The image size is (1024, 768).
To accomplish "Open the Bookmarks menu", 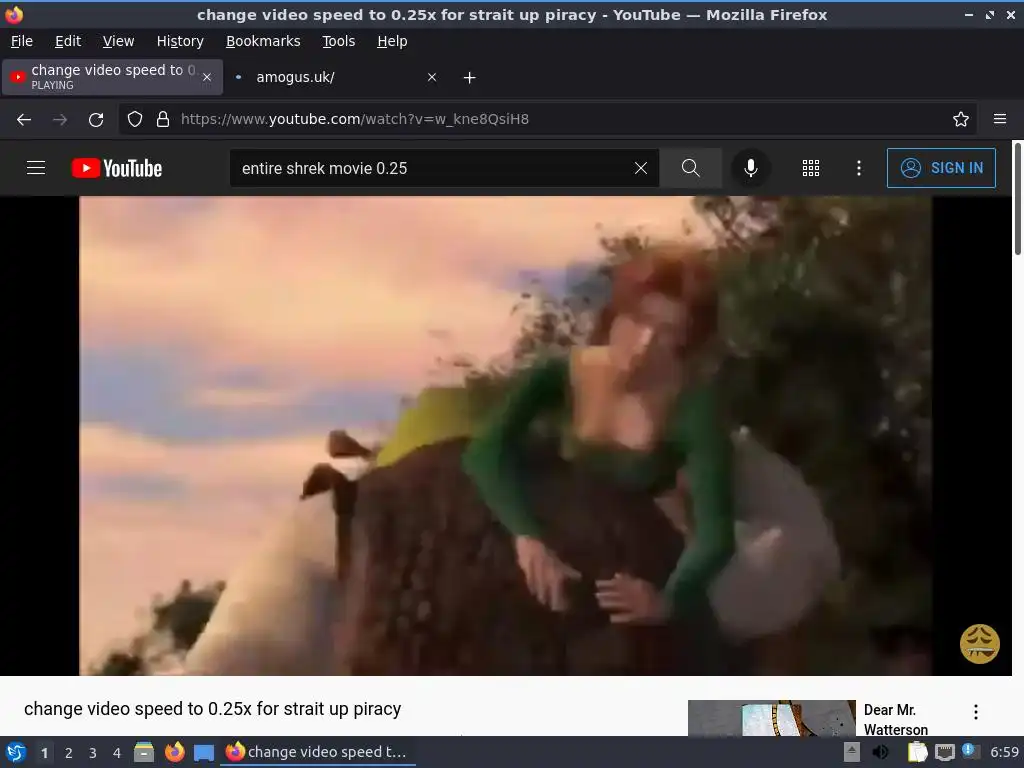I will pos(263,41).
